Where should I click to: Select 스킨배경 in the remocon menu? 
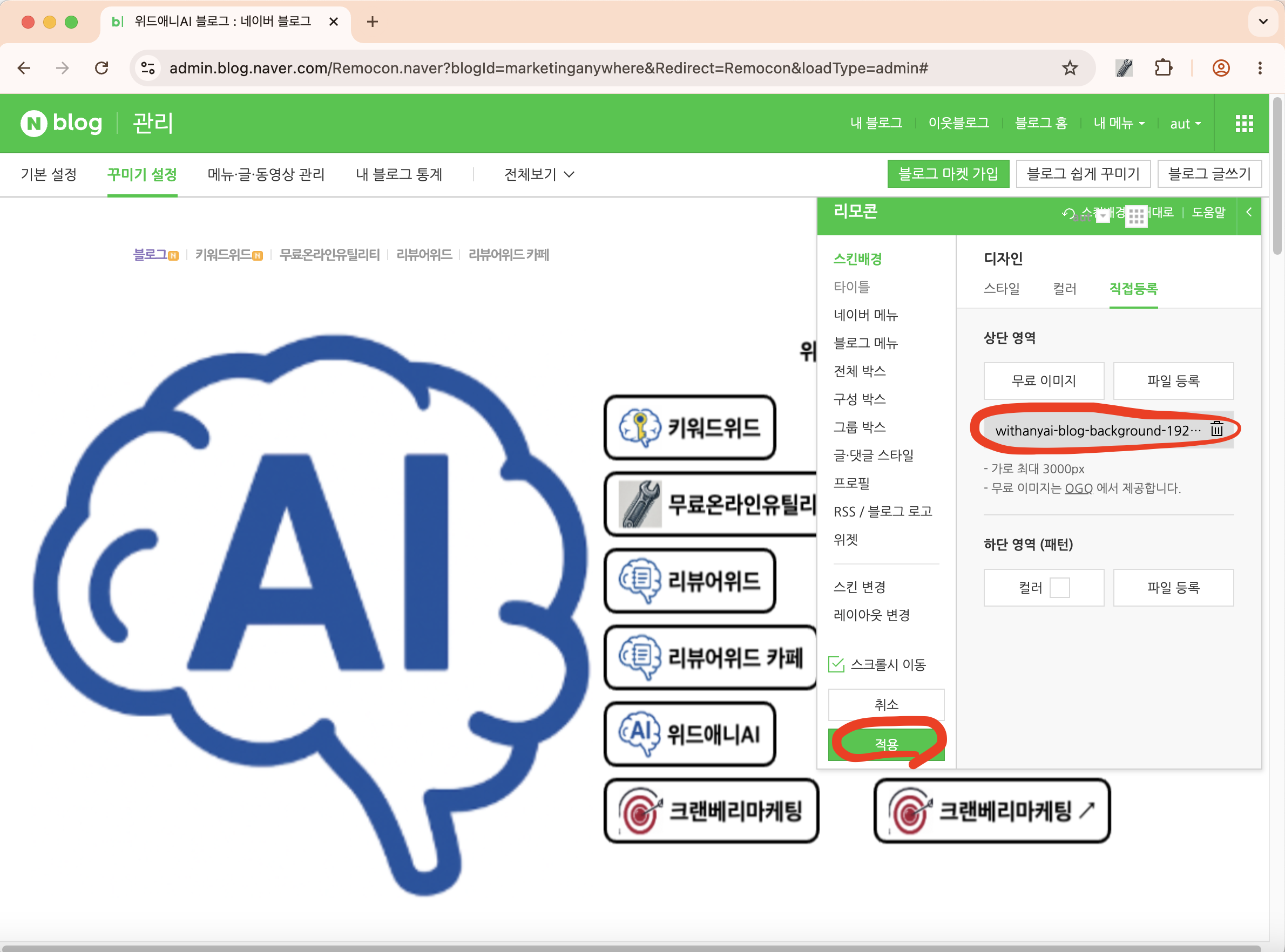point(858,259)
